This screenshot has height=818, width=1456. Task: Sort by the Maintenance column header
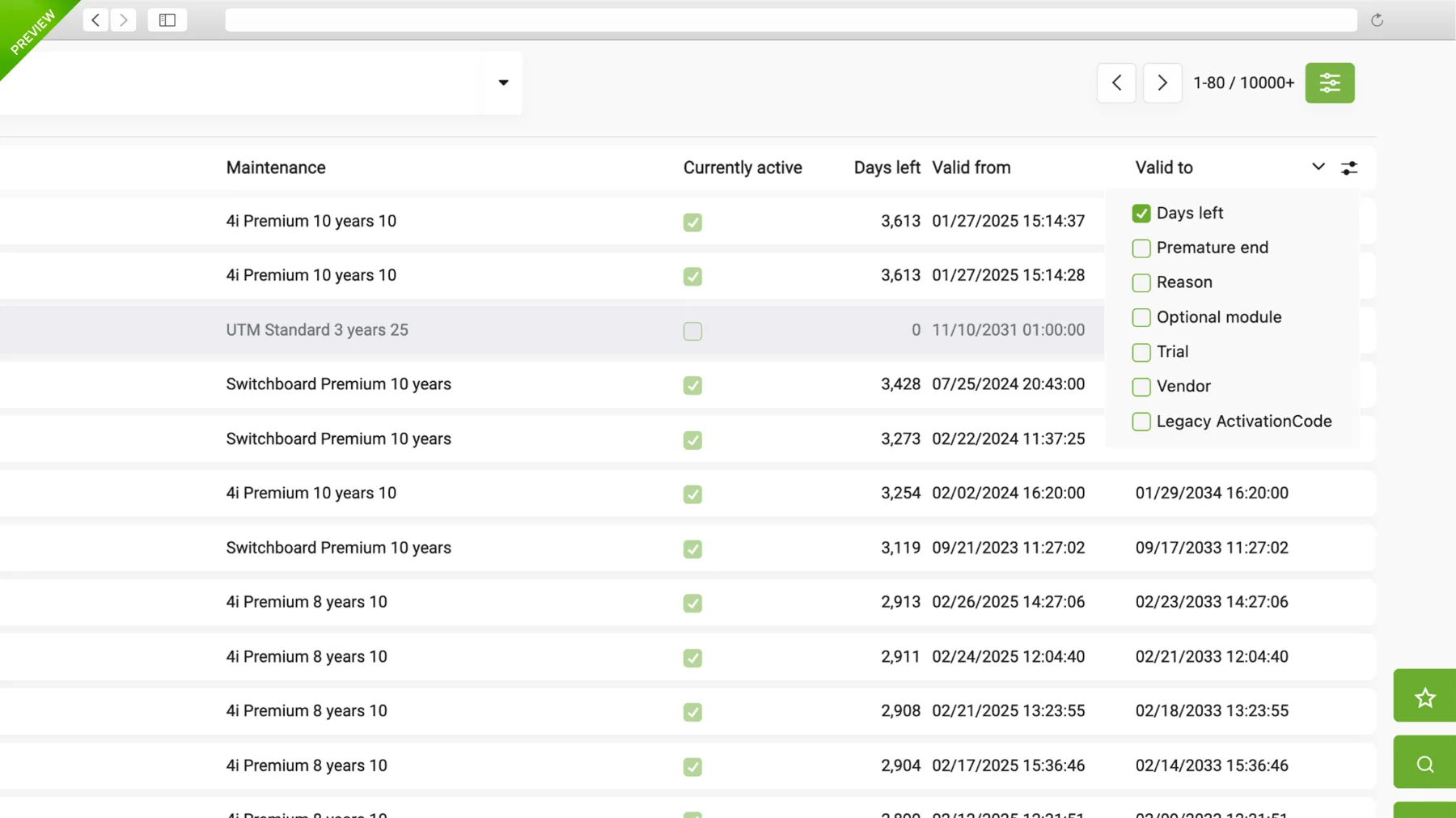[276, 167]
